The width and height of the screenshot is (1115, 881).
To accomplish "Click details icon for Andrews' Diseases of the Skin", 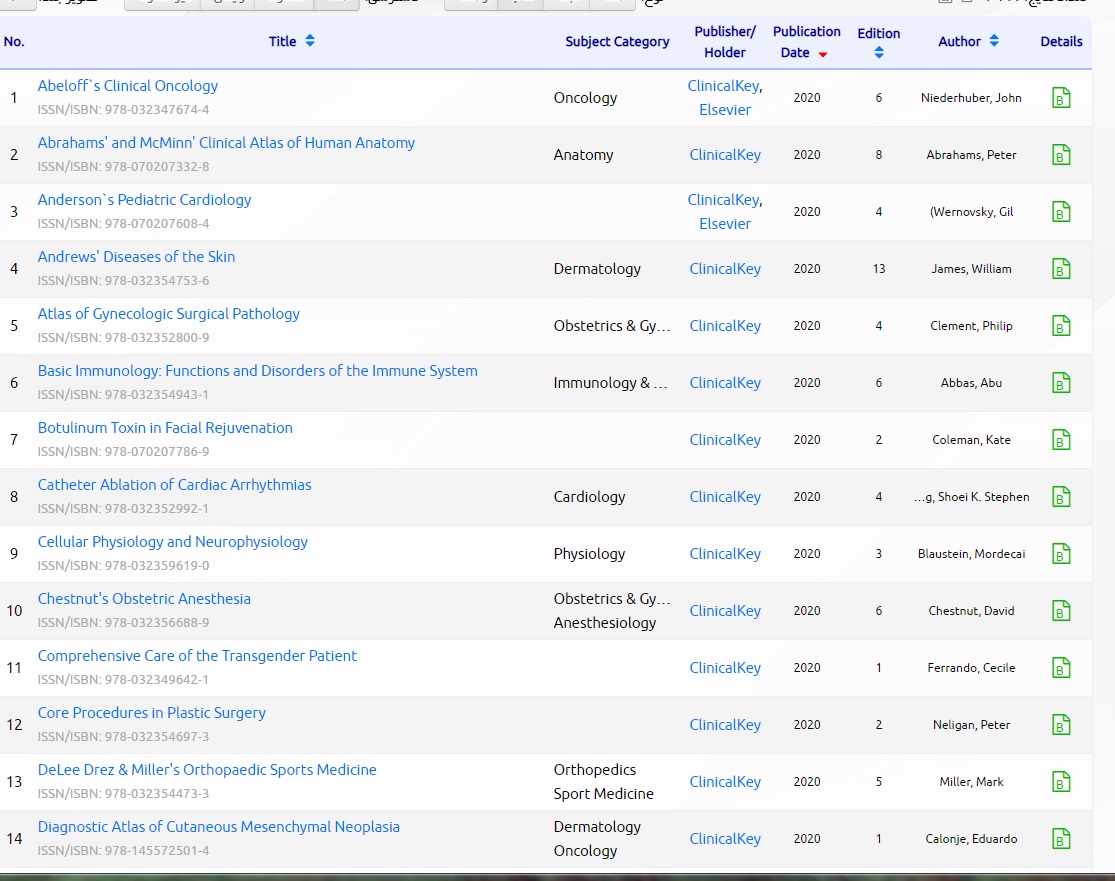I will [x=1061, y=269].
